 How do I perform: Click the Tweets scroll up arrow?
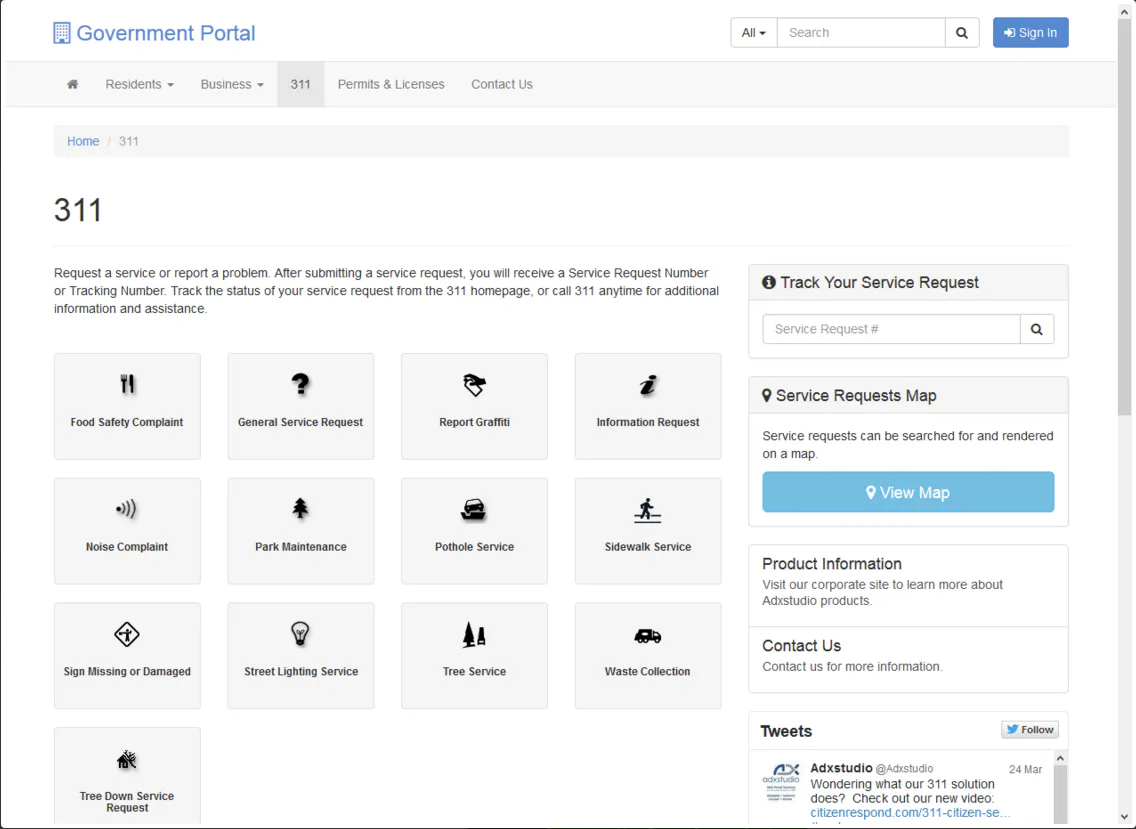(1060, 758)
